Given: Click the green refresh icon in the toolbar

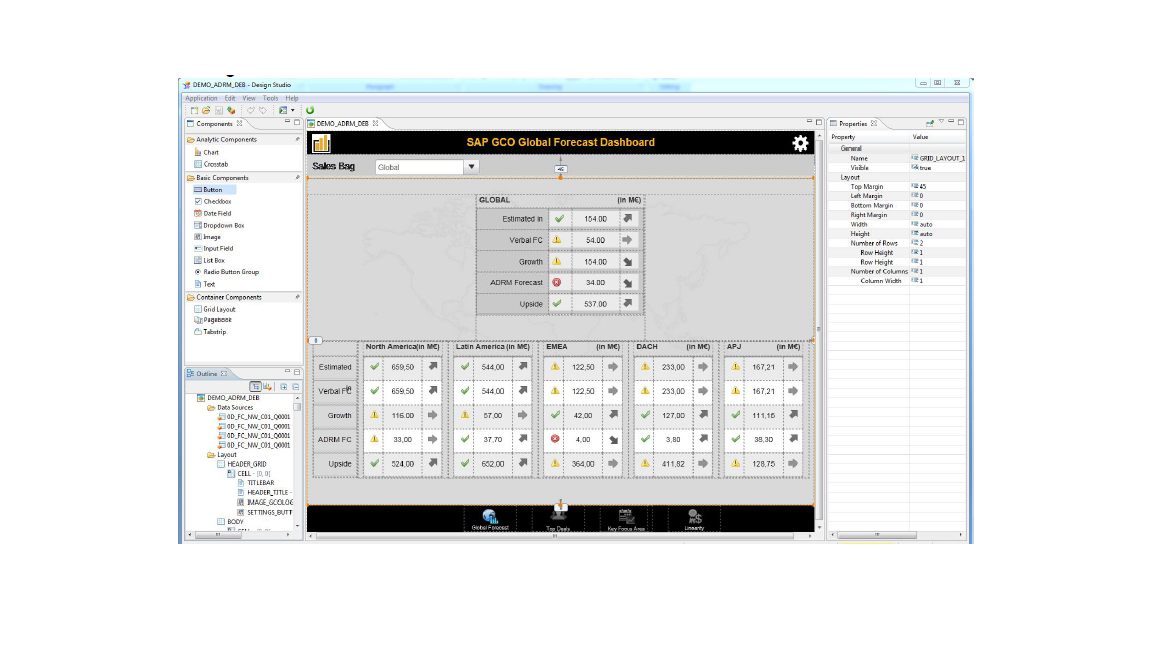Looking at the screenshot, I should [x=310, y=110].
